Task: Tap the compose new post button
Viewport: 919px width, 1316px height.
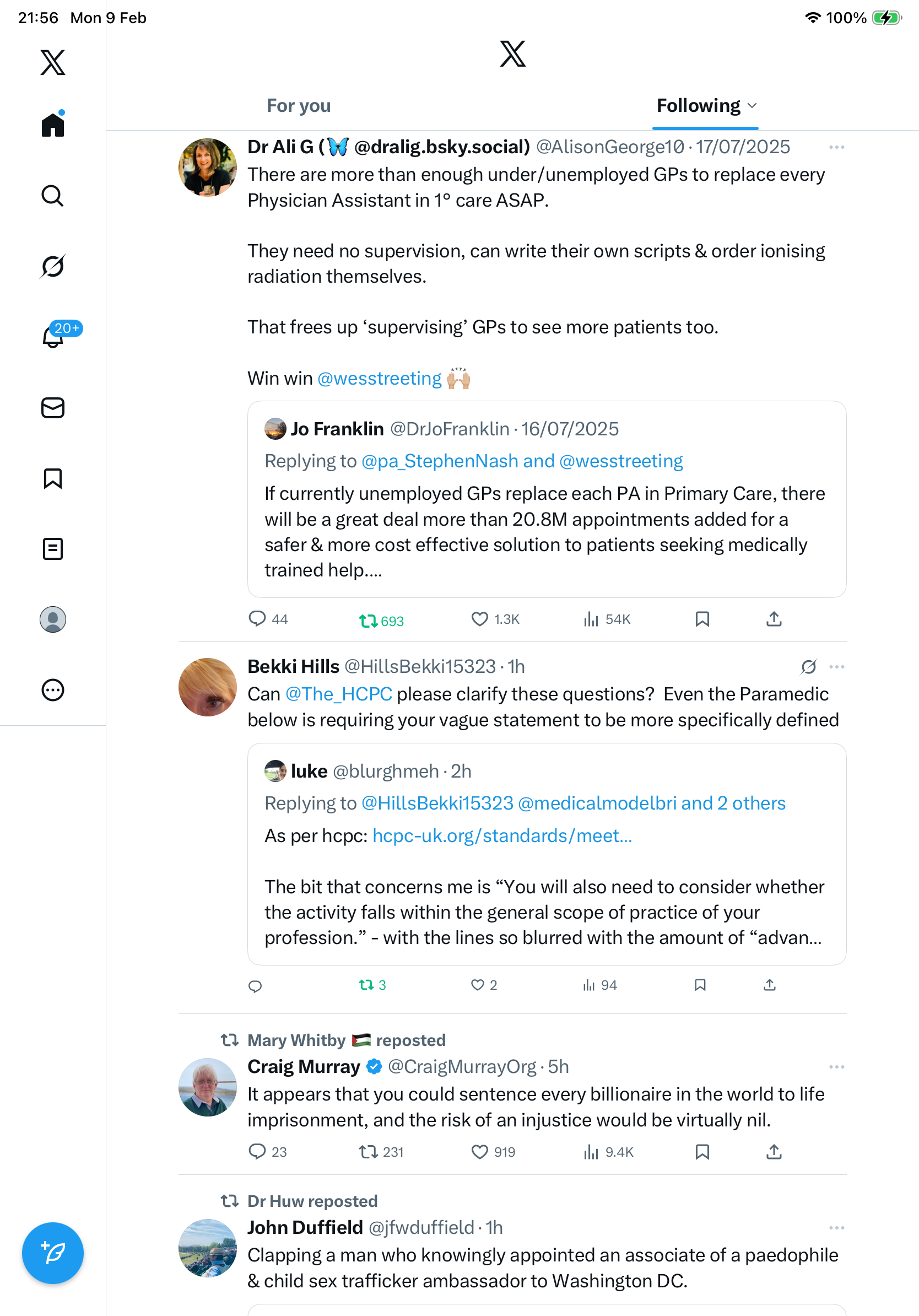Action: [53, 1253]
